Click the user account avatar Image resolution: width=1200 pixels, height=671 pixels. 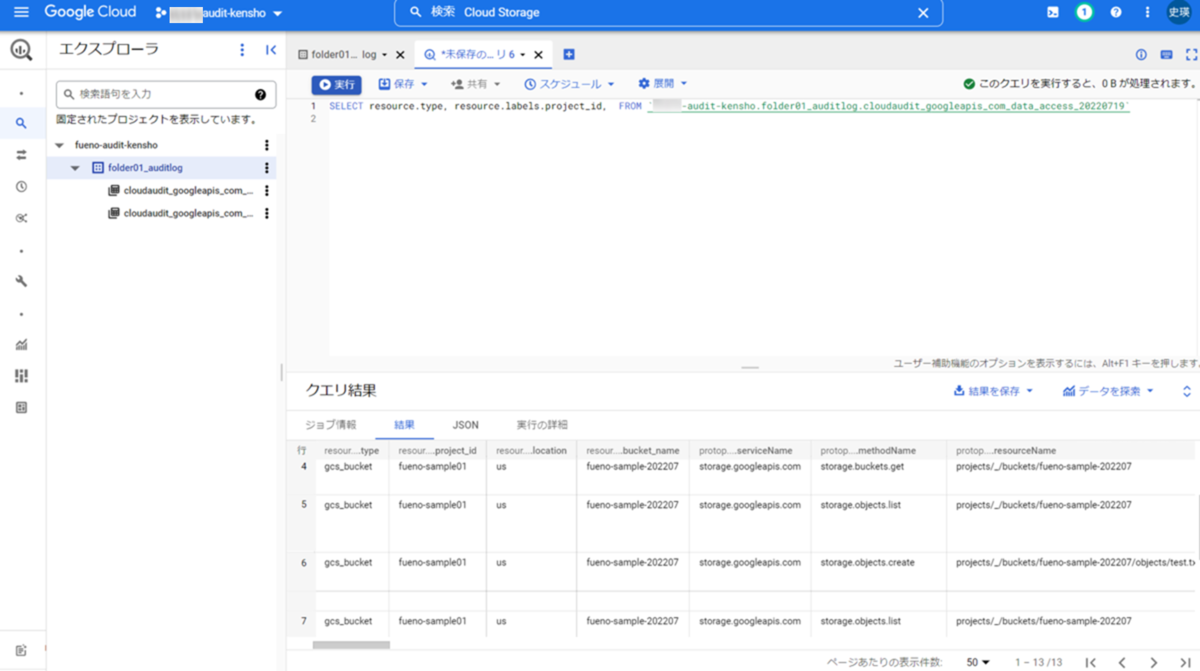[x=1179, y=13]
